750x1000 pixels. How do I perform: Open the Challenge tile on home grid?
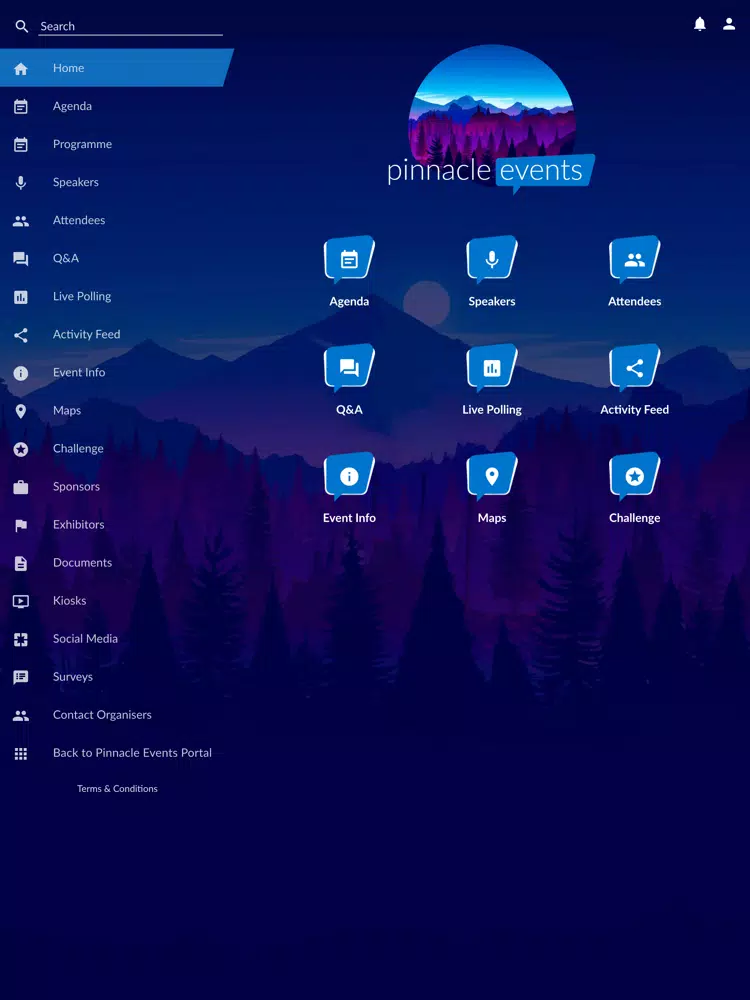coord(635,489)
